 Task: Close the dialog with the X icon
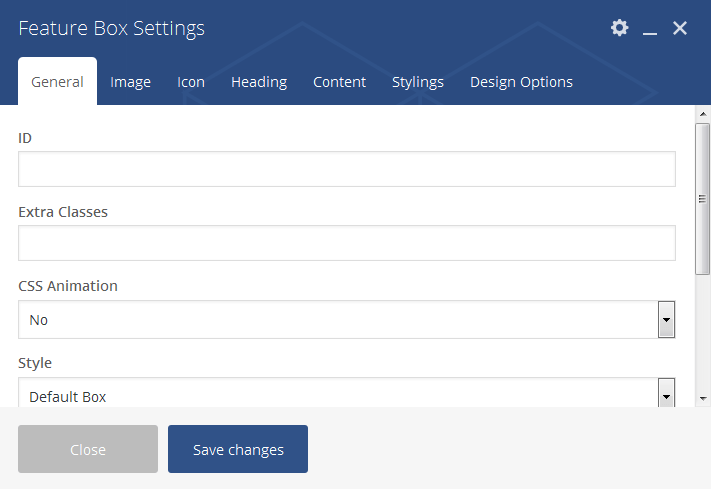(x=680, y=28)
